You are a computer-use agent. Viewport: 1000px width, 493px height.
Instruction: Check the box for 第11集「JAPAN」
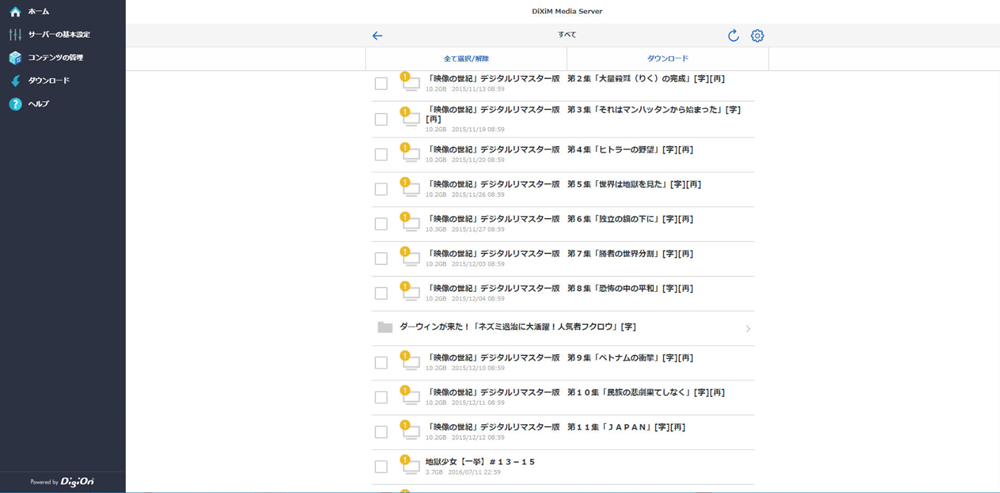pyautogui.click(x=381, y=432)
